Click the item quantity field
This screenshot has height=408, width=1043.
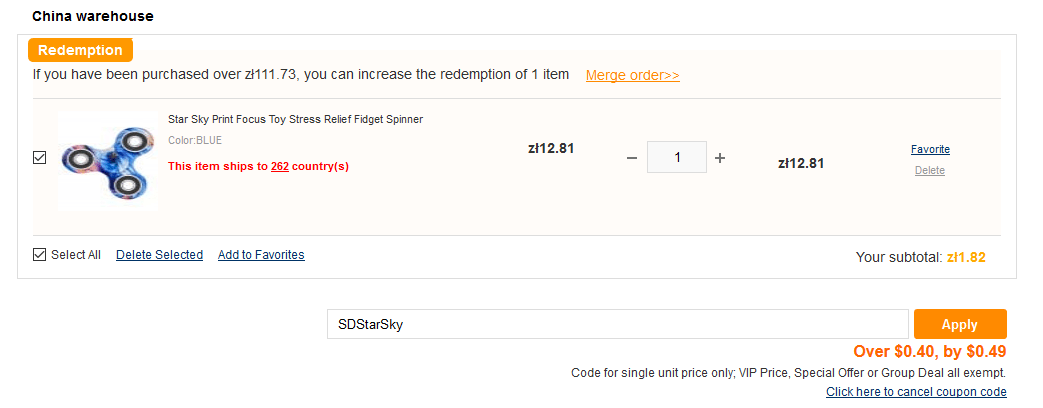677,157
